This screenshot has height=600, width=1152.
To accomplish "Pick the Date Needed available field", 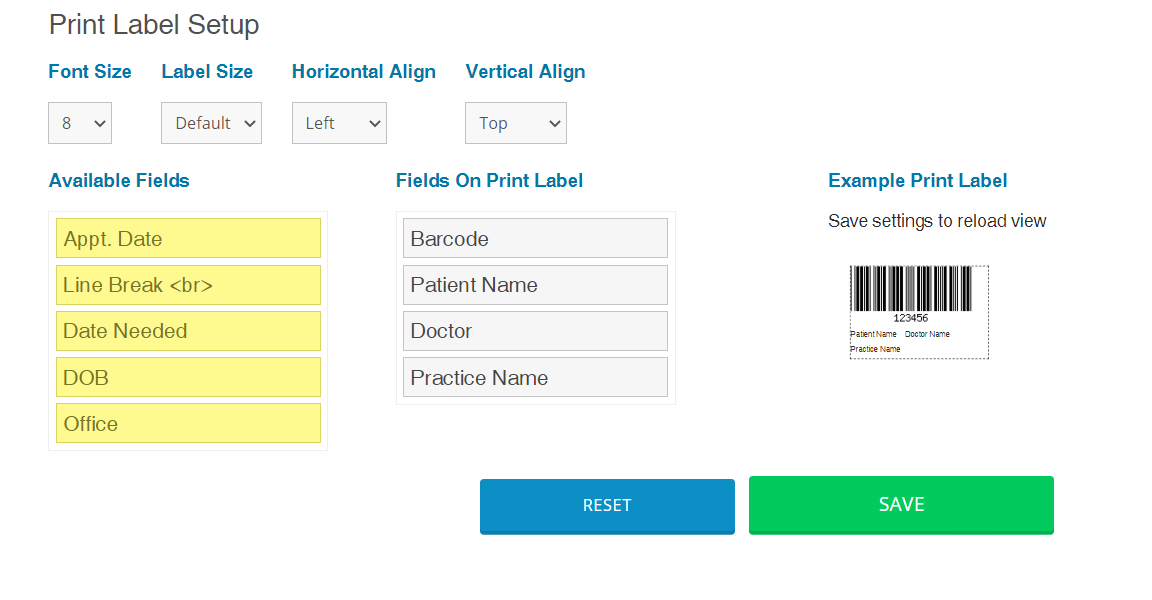I will pos(188,331).
